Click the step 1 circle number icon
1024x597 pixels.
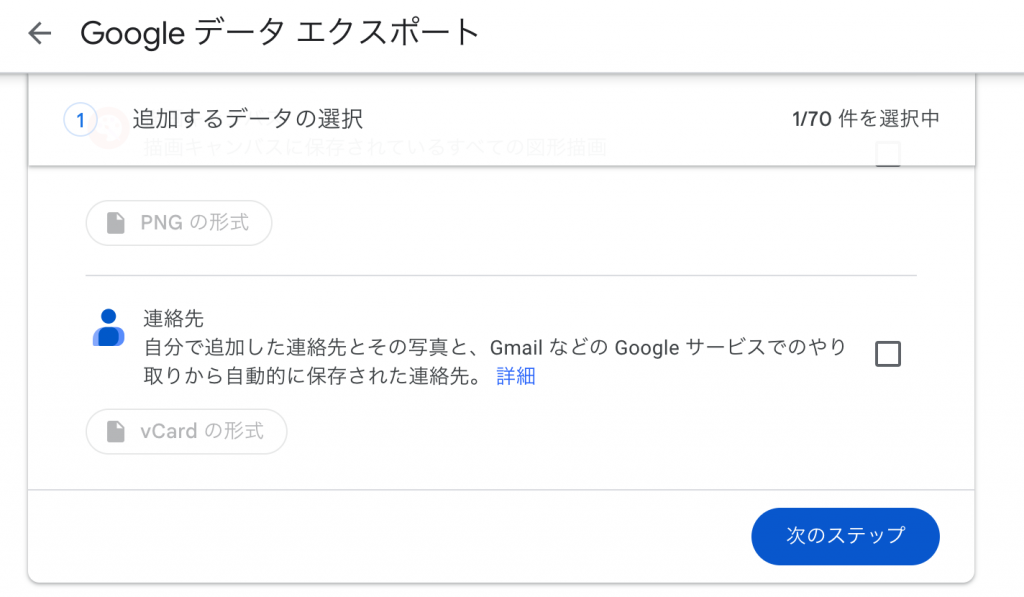pos(80,120)
